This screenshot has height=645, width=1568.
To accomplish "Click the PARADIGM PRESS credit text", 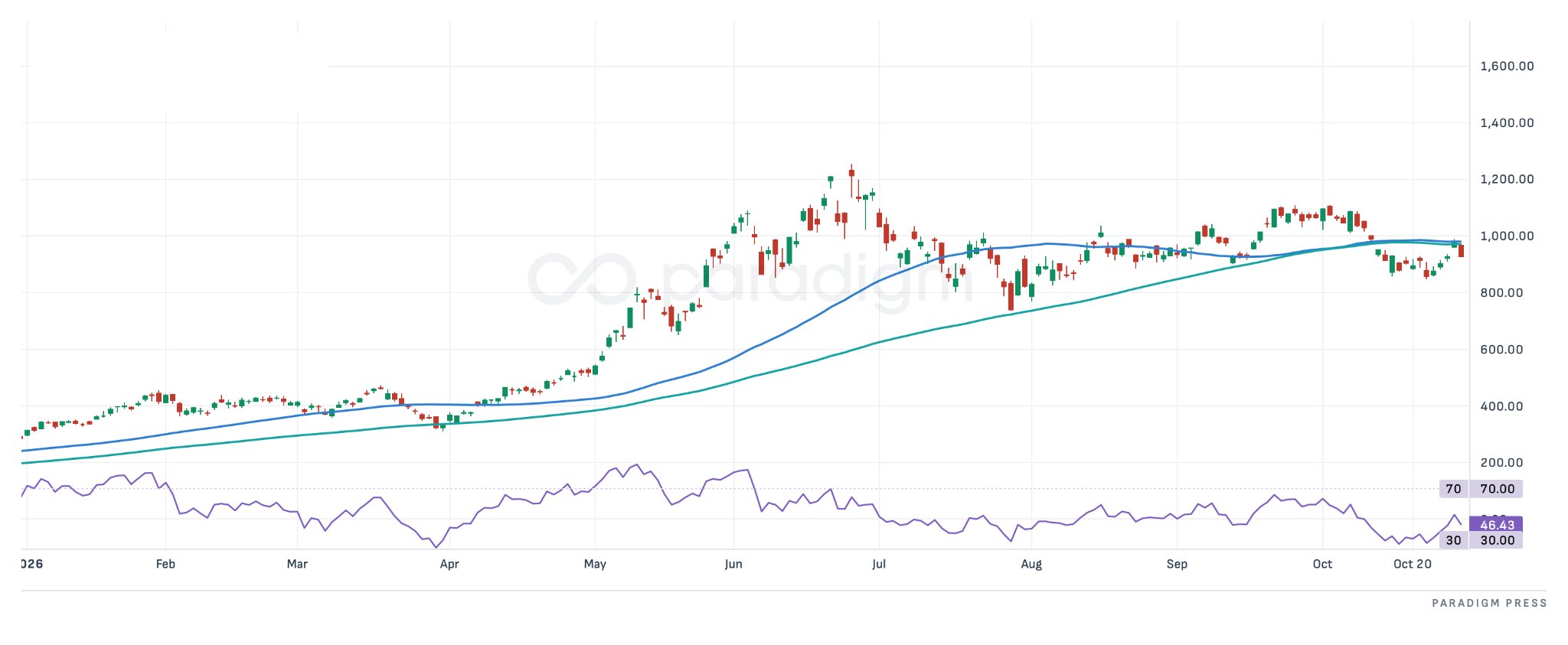I will coord(1489,603).
